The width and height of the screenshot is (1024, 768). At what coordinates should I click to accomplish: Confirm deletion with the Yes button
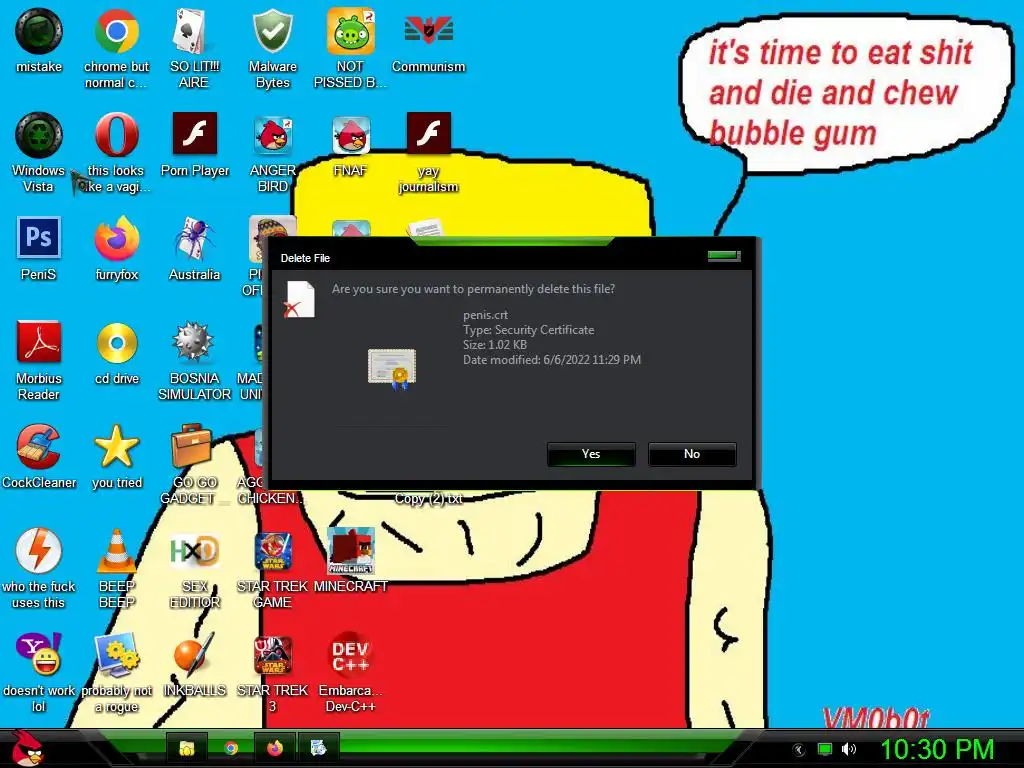[x=591, y=454]
